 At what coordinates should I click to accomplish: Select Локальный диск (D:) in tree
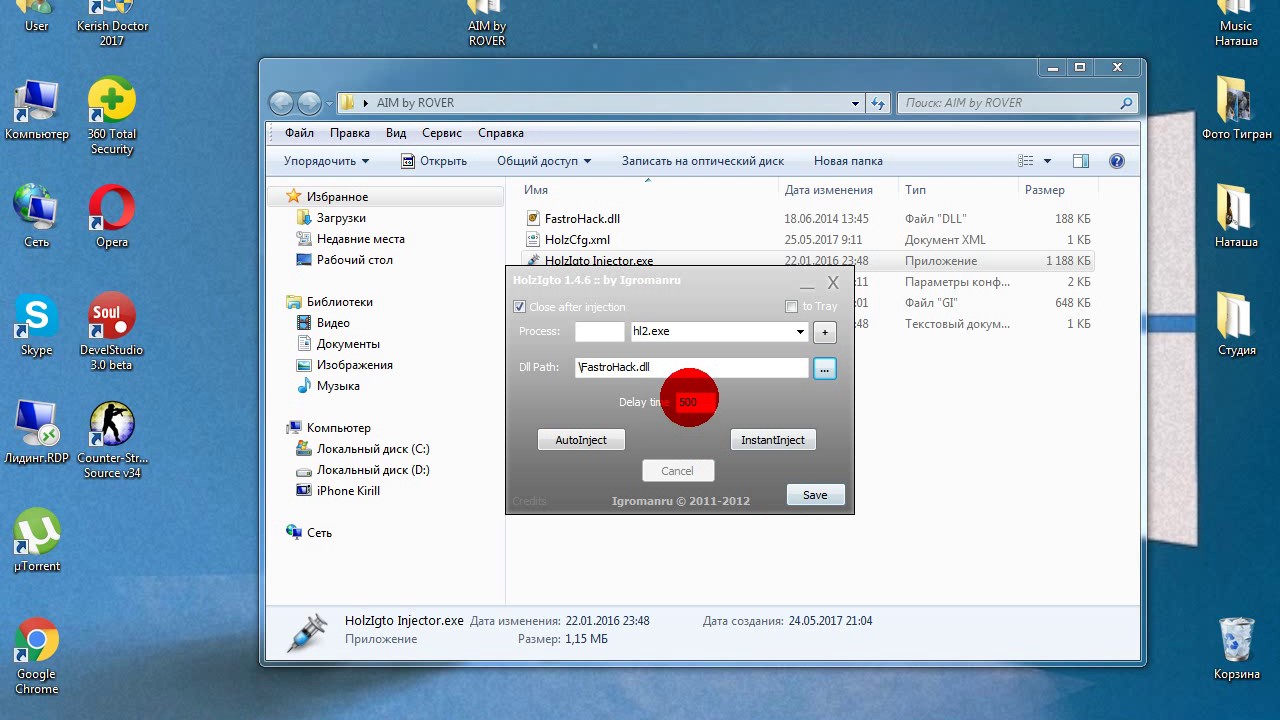coord(373,470)
